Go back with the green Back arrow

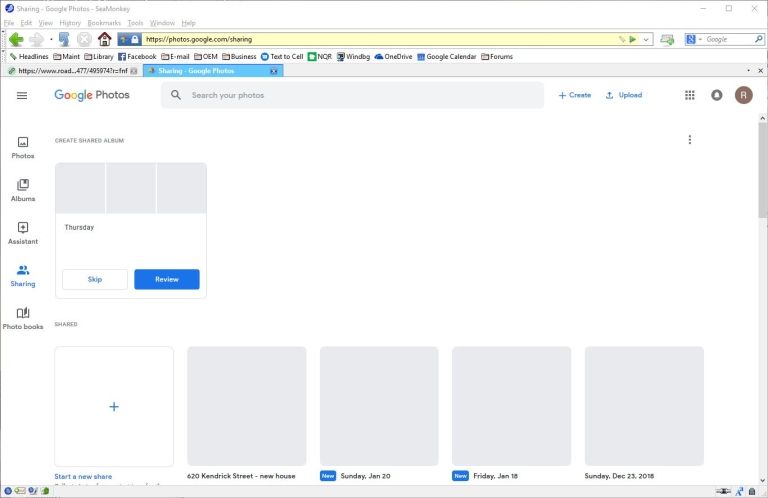pos(16,39)
